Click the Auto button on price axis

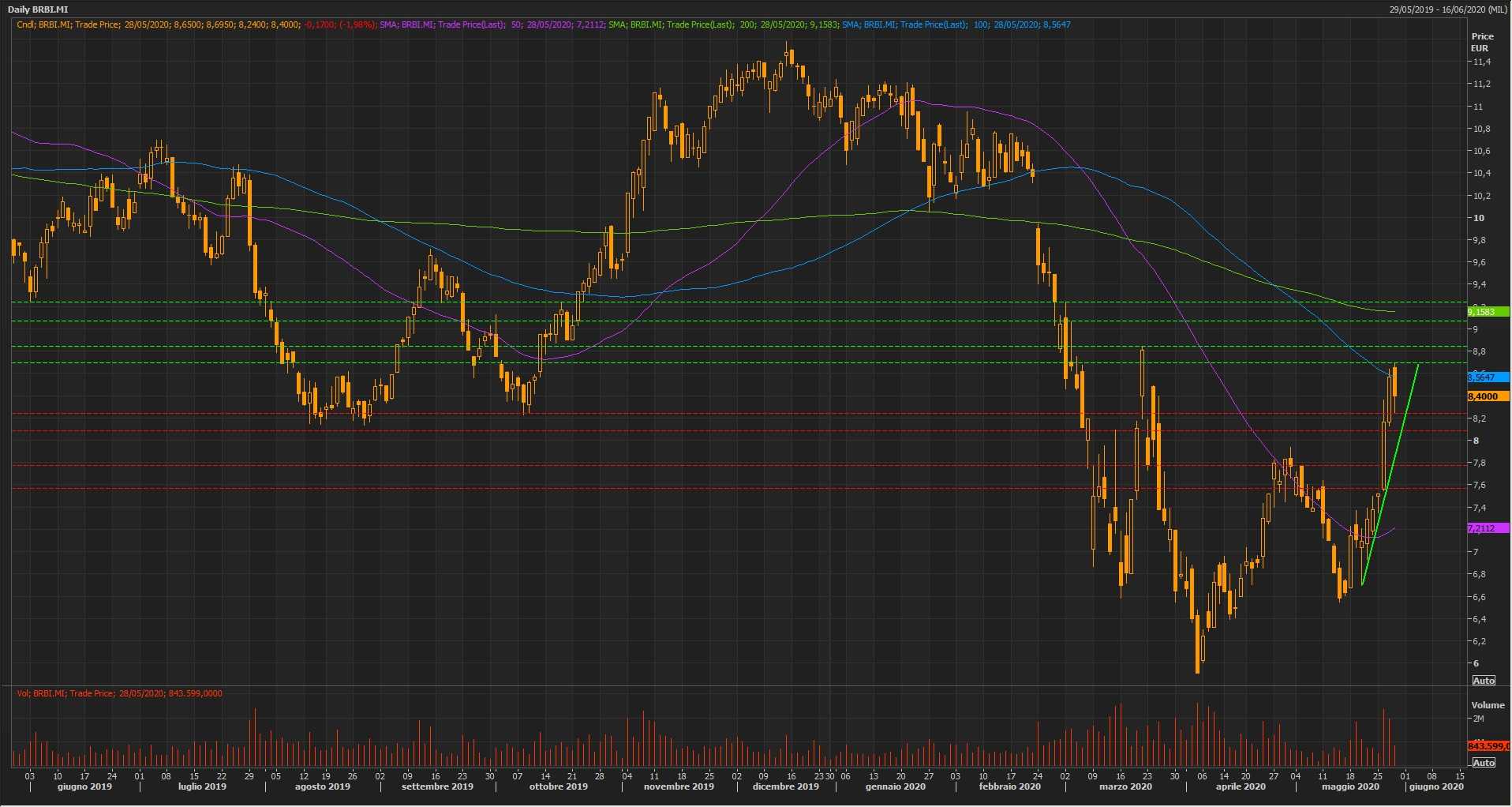click(x=1484, y=681)
